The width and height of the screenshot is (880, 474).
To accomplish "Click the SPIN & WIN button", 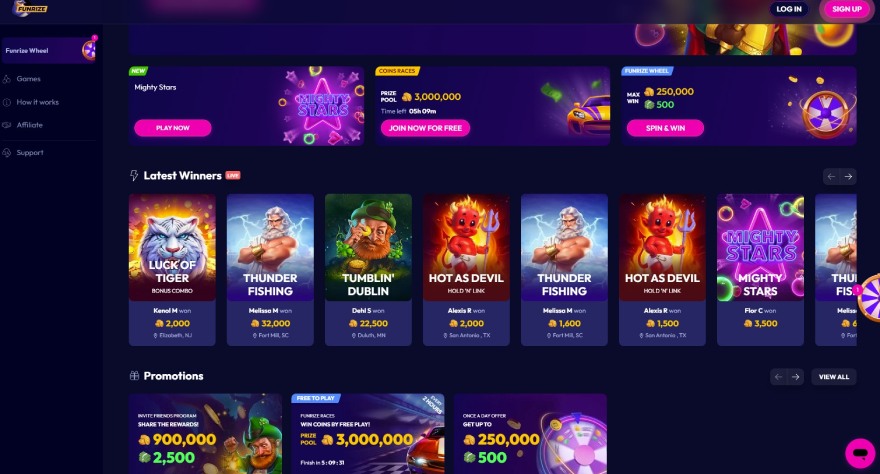I will (x=665, y=128).
